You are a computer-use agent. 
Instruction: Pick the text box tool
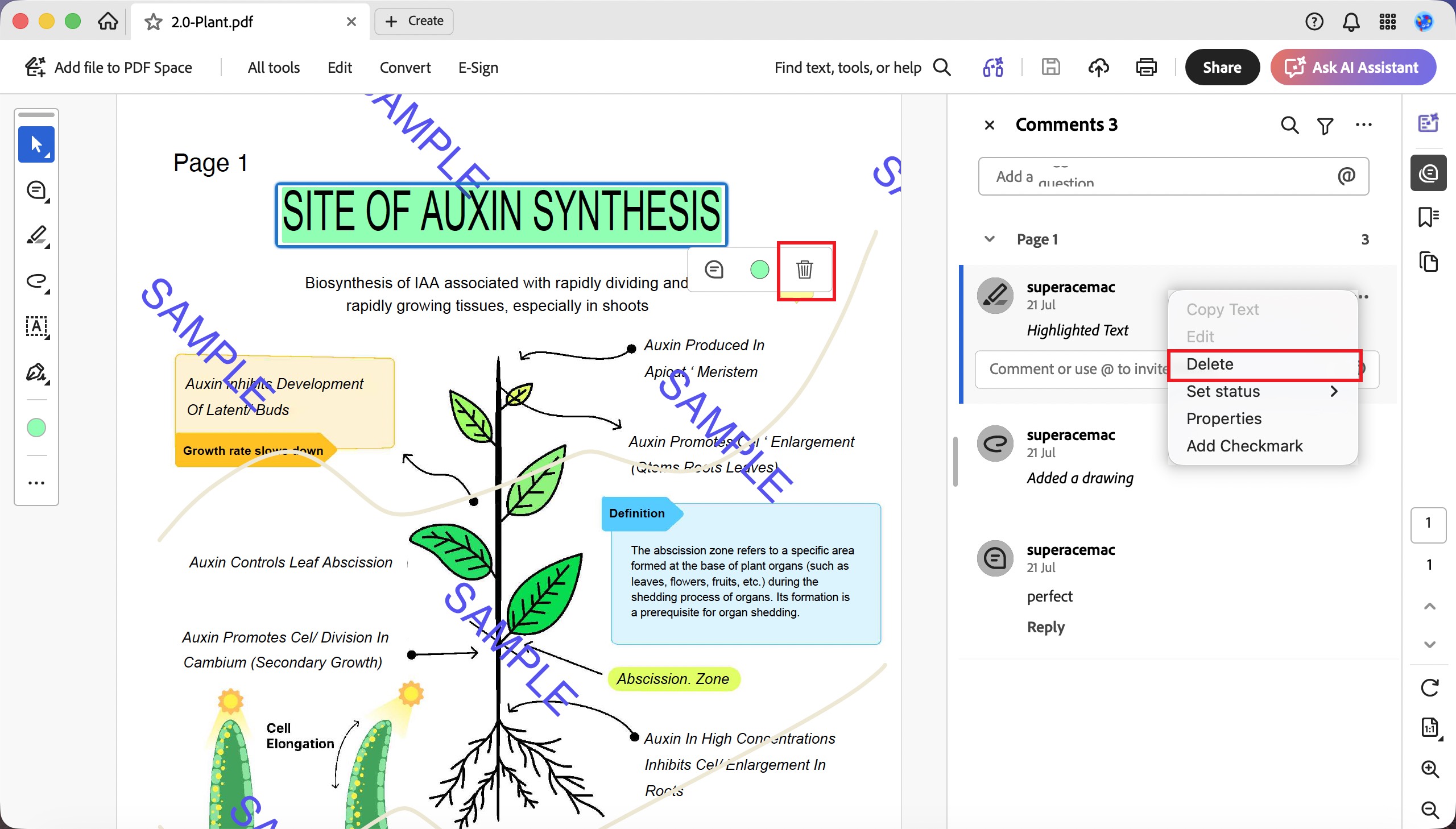[36, 327]
